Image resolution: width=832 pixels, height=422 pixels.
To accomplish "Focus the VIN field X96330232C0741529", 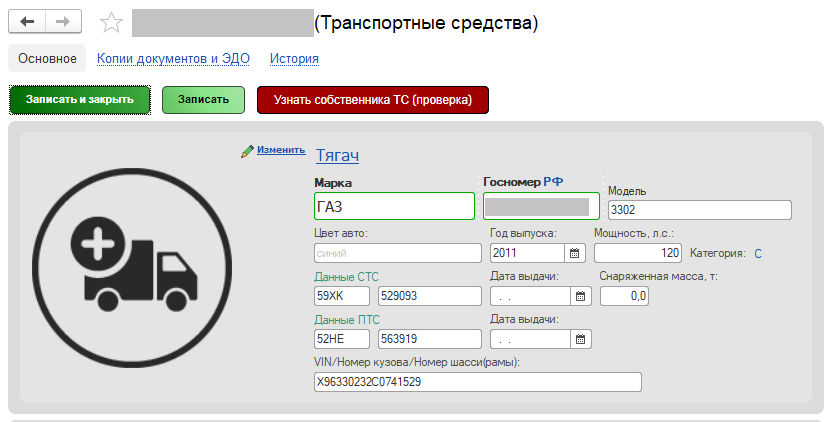I will [478, 382].
